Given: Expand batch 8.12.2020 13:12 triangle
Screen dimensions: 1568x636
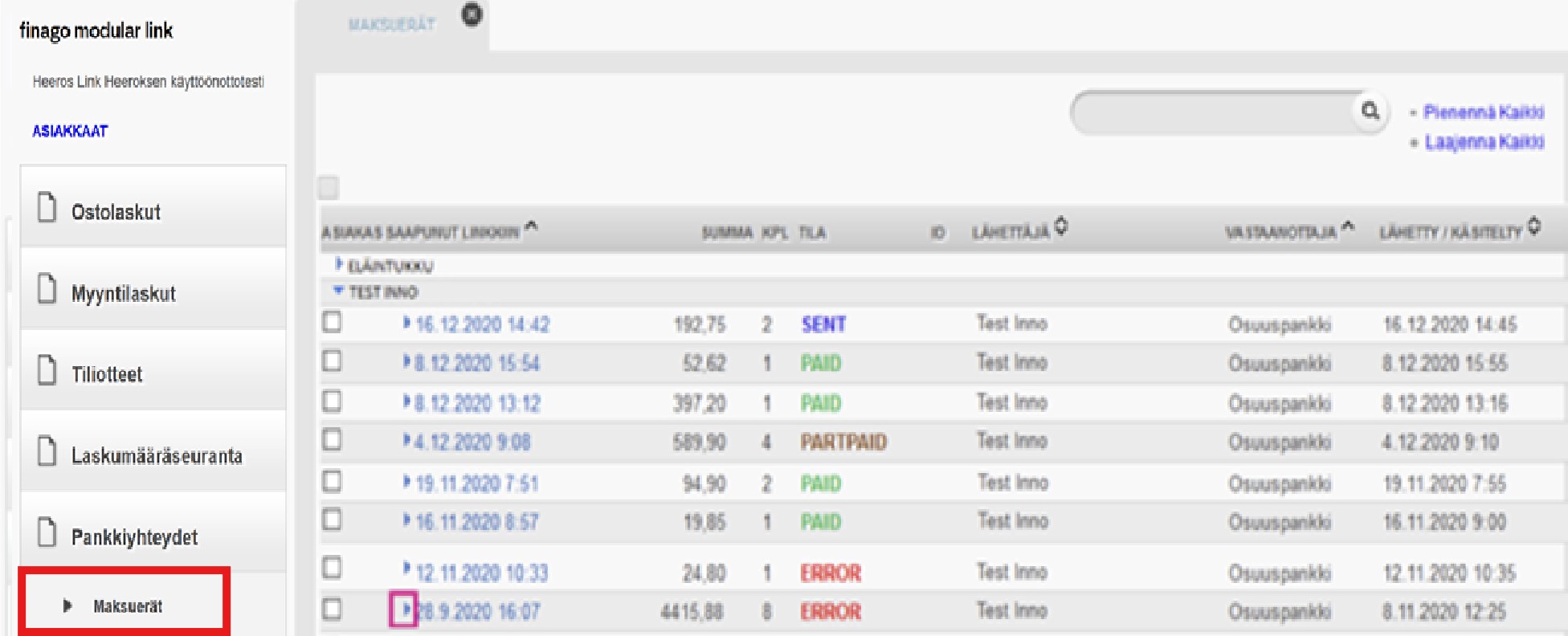Looking at the screenshot, I should click(407, 402).
